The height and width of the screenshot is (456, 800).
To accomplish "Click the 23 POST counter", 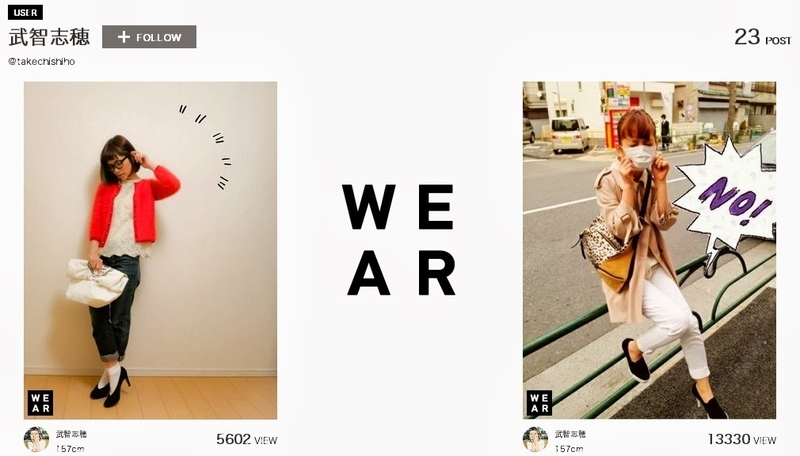I will click(x=763, y=37).
